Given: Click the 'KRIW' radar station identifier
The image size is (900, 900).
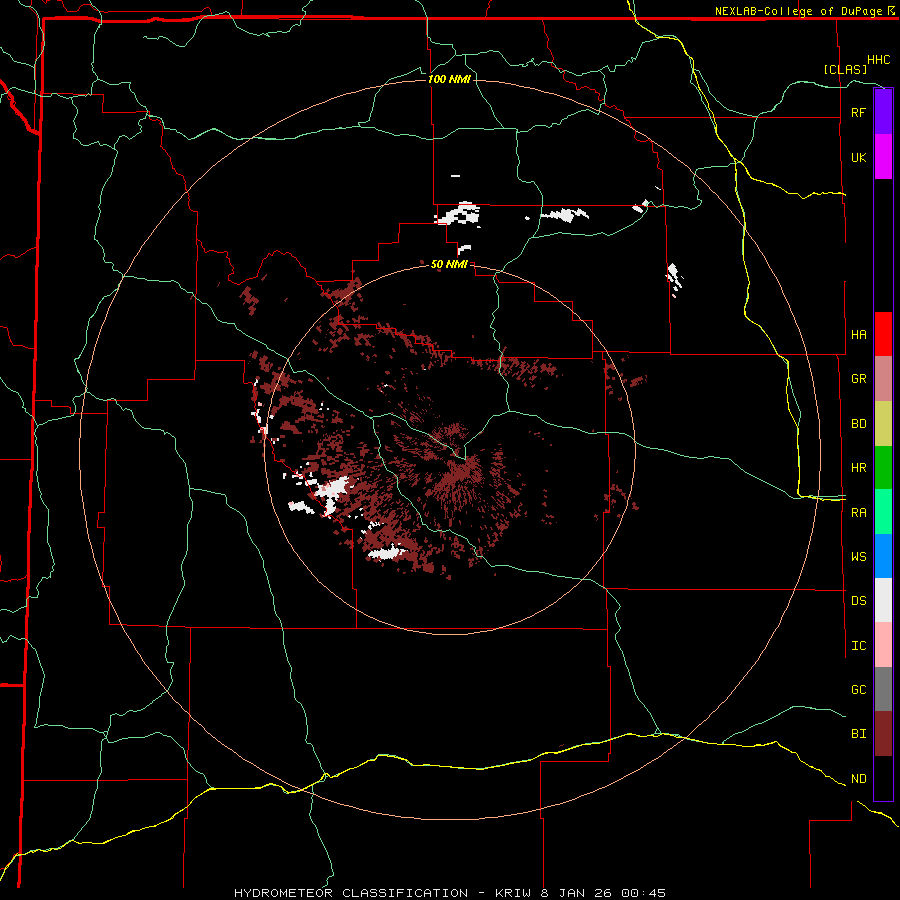Looking at the screenshot, I should point(514,893).
